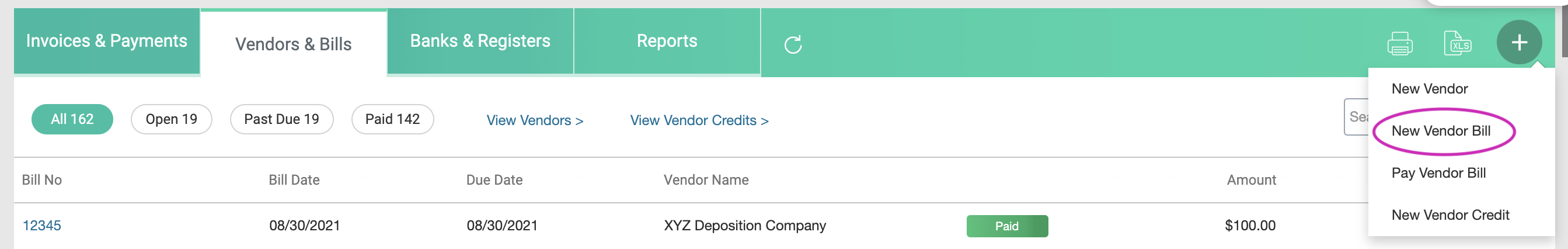Image resolution: width=1568 pixels, height=249 pixels.
Task: Open the View Vendor Credits link
Action: (699, 120)
